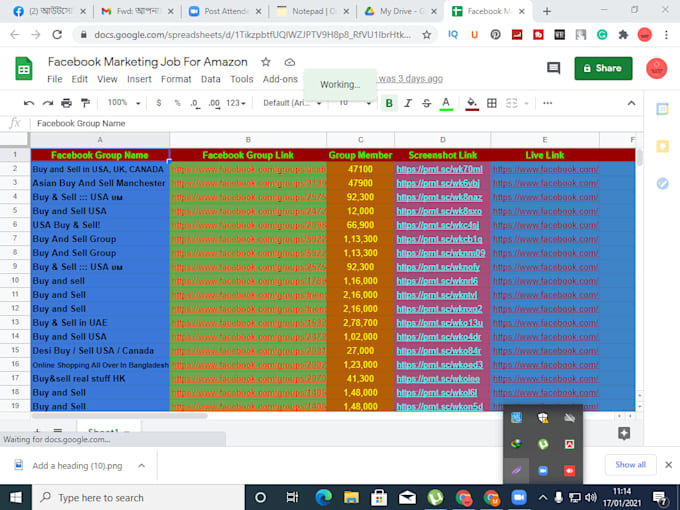The height and width of the screenshot is (510, 680).
Task: Click the Explore button at bottom right
Action: point(624,433)
